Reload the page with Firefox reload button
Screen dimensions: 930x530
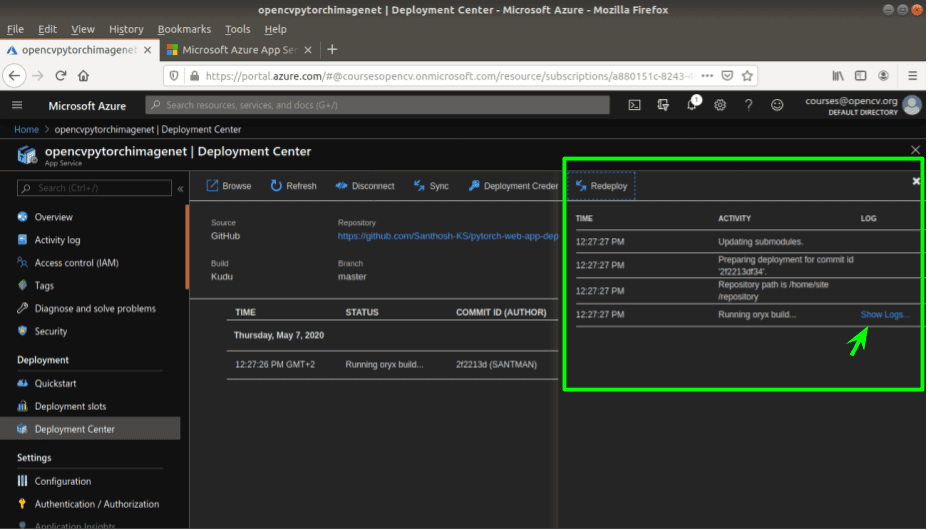pyautogui.click(x=60, y=76)
